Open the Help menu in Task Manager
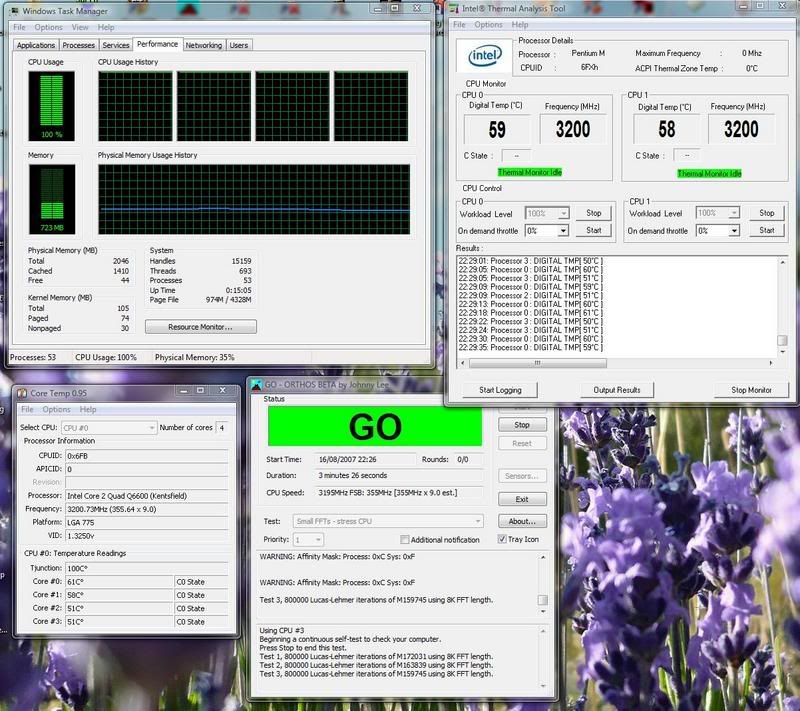800x711 pixels. click(106, 27)
